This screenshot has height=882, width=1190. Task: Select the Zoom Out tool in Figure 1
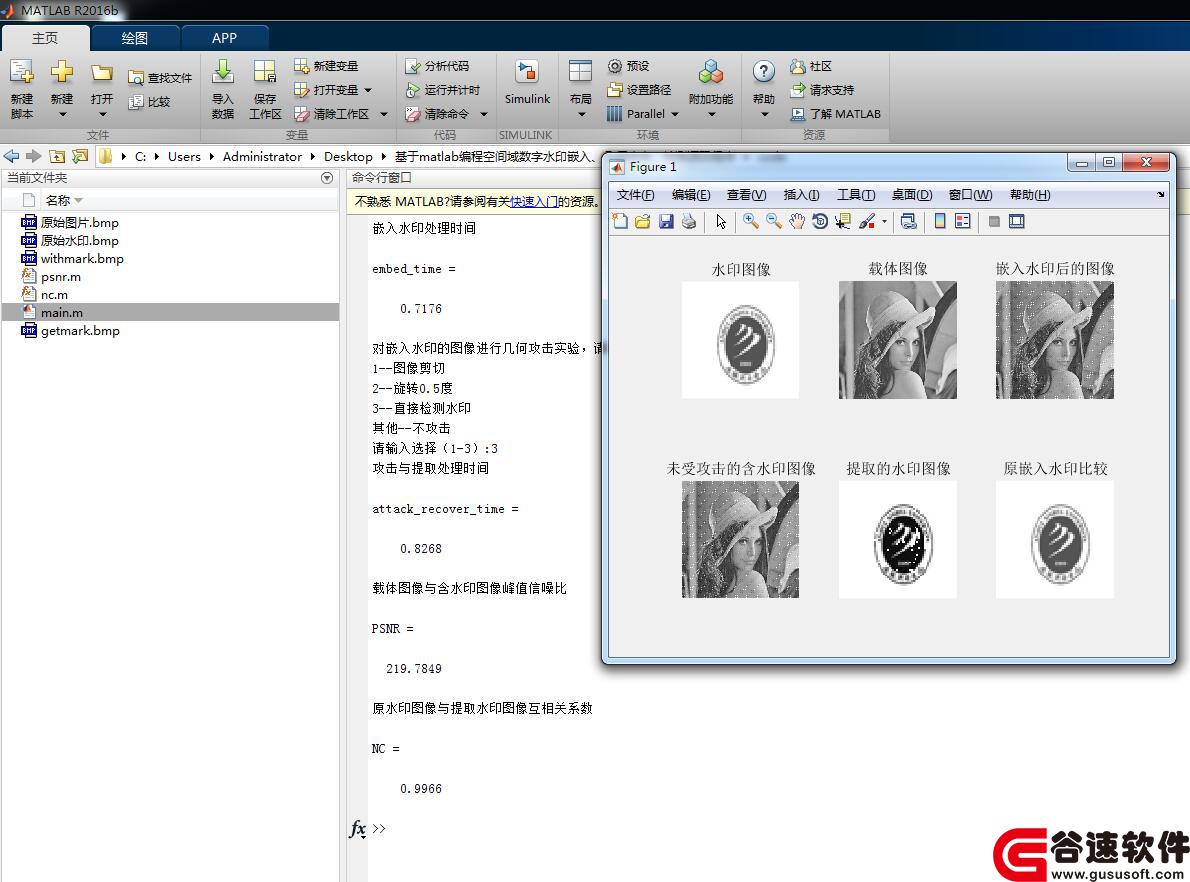[773, 221]
